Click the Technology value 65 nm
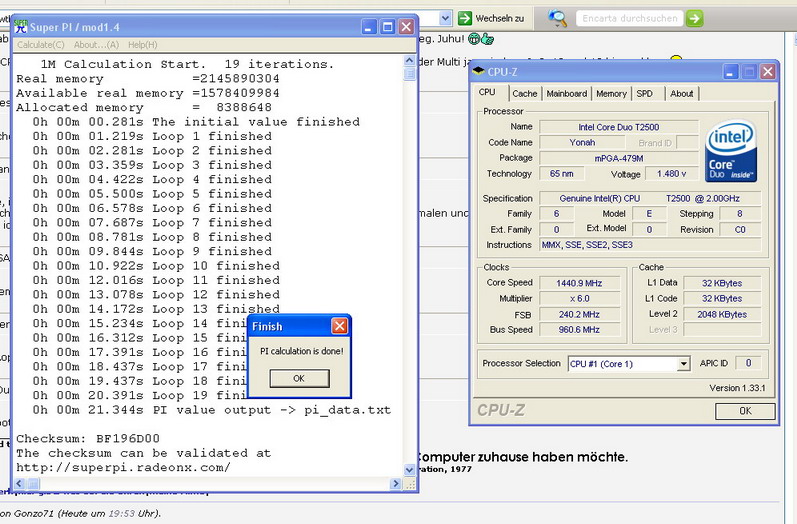Image resolution: width=797 pixels, height=524 pixels. coord(562,173)
